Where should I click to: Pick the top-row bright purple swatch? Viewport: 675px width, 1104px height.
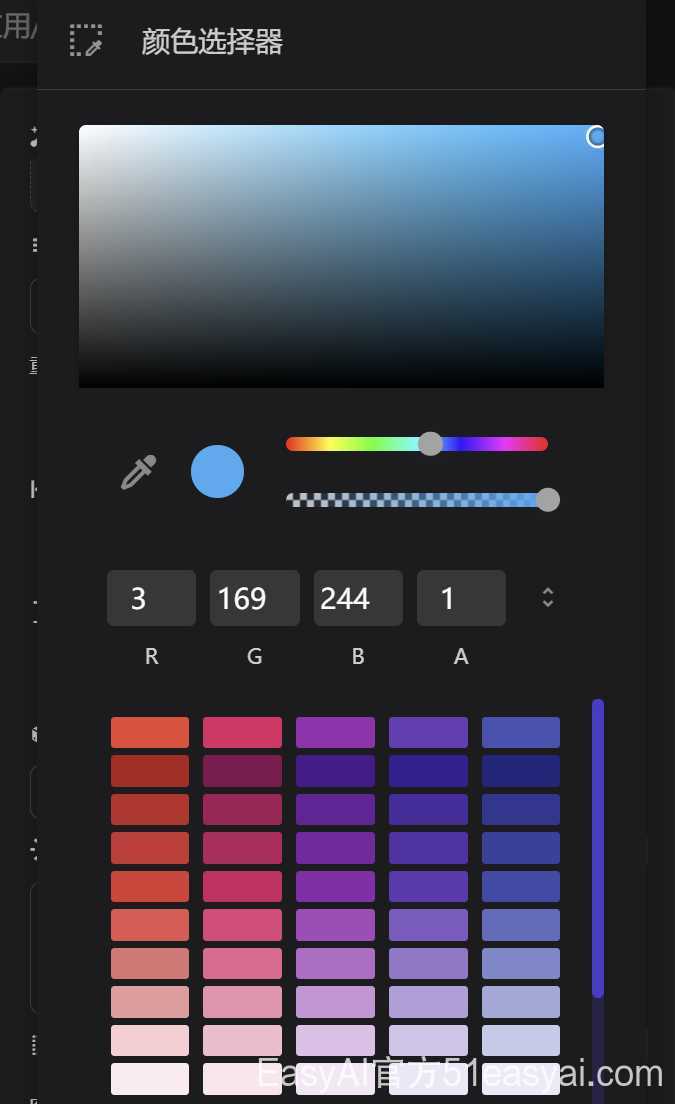point(335,732)
